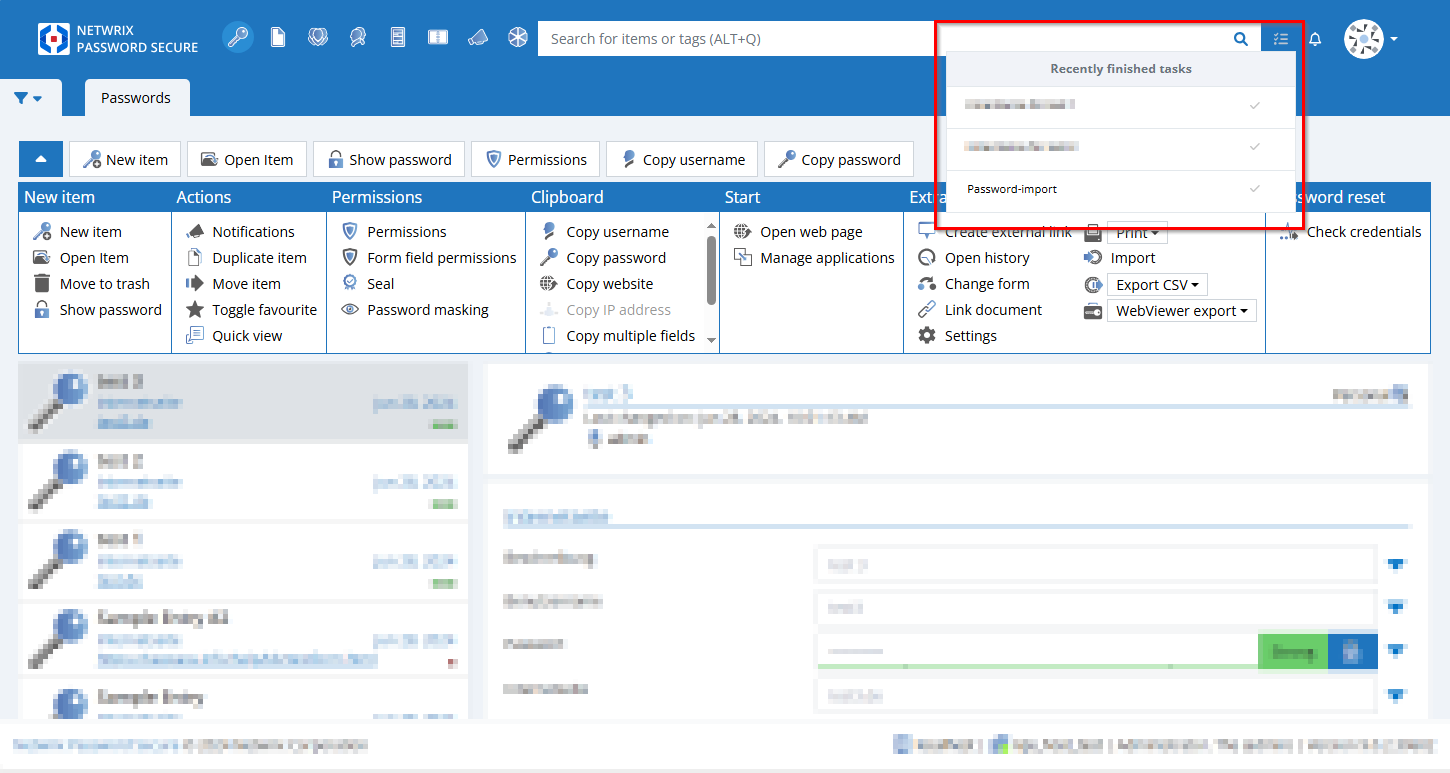Viewport: 1450px width, 773px height.
Task: Choose Move item in Actions group
Action: [x=234, y=284]
